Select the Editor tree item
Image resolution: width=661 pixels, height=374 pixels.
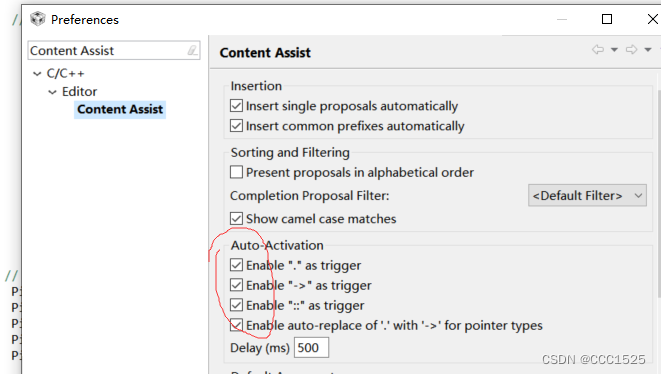[x=79, y=91]
